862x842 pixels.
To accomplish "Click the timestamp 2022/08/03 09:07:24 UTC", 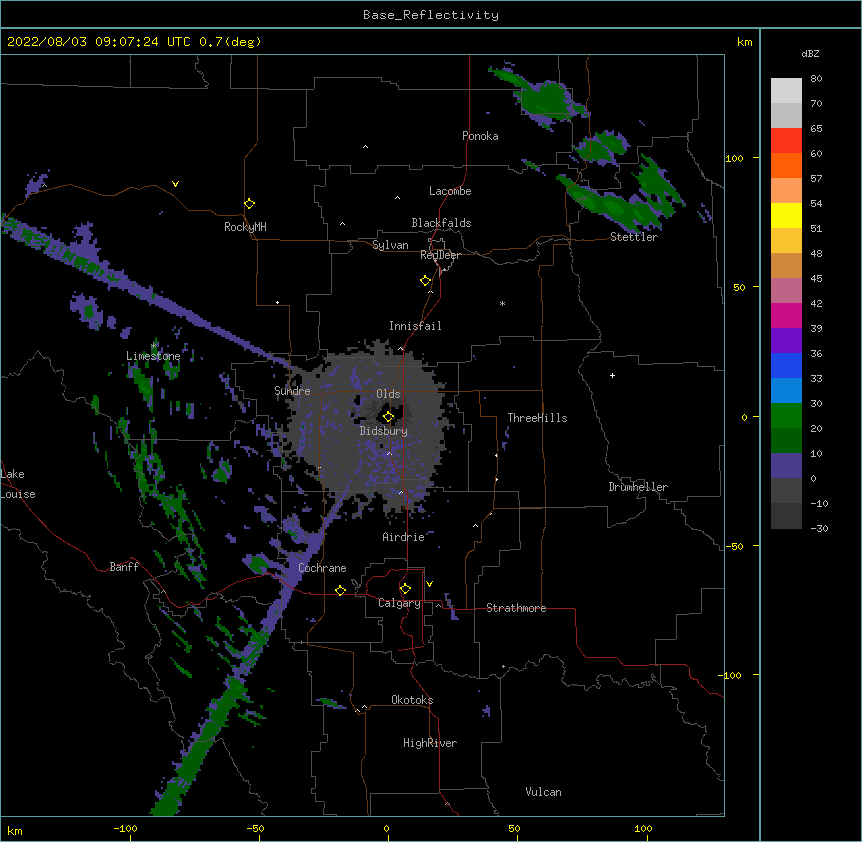I will [99, 42].
